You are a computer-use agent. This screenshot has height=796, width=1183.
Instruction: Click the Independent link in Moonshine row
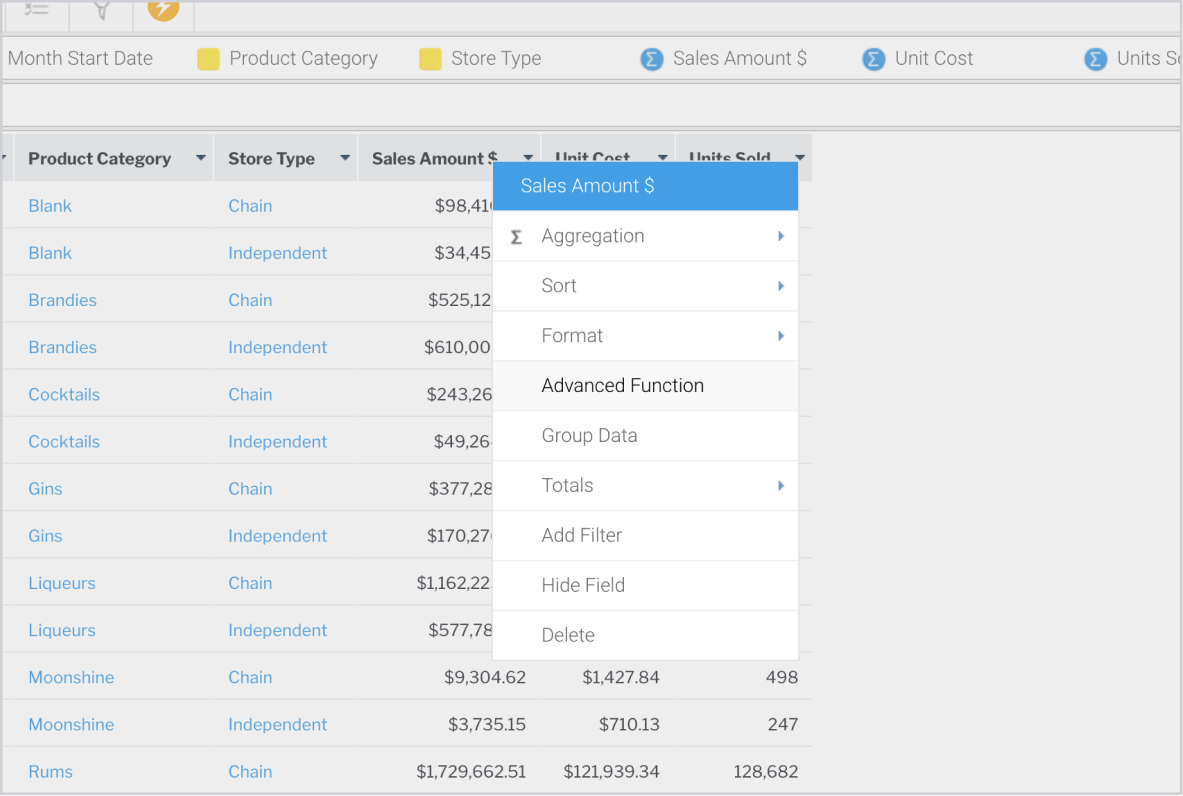point(277,724)
